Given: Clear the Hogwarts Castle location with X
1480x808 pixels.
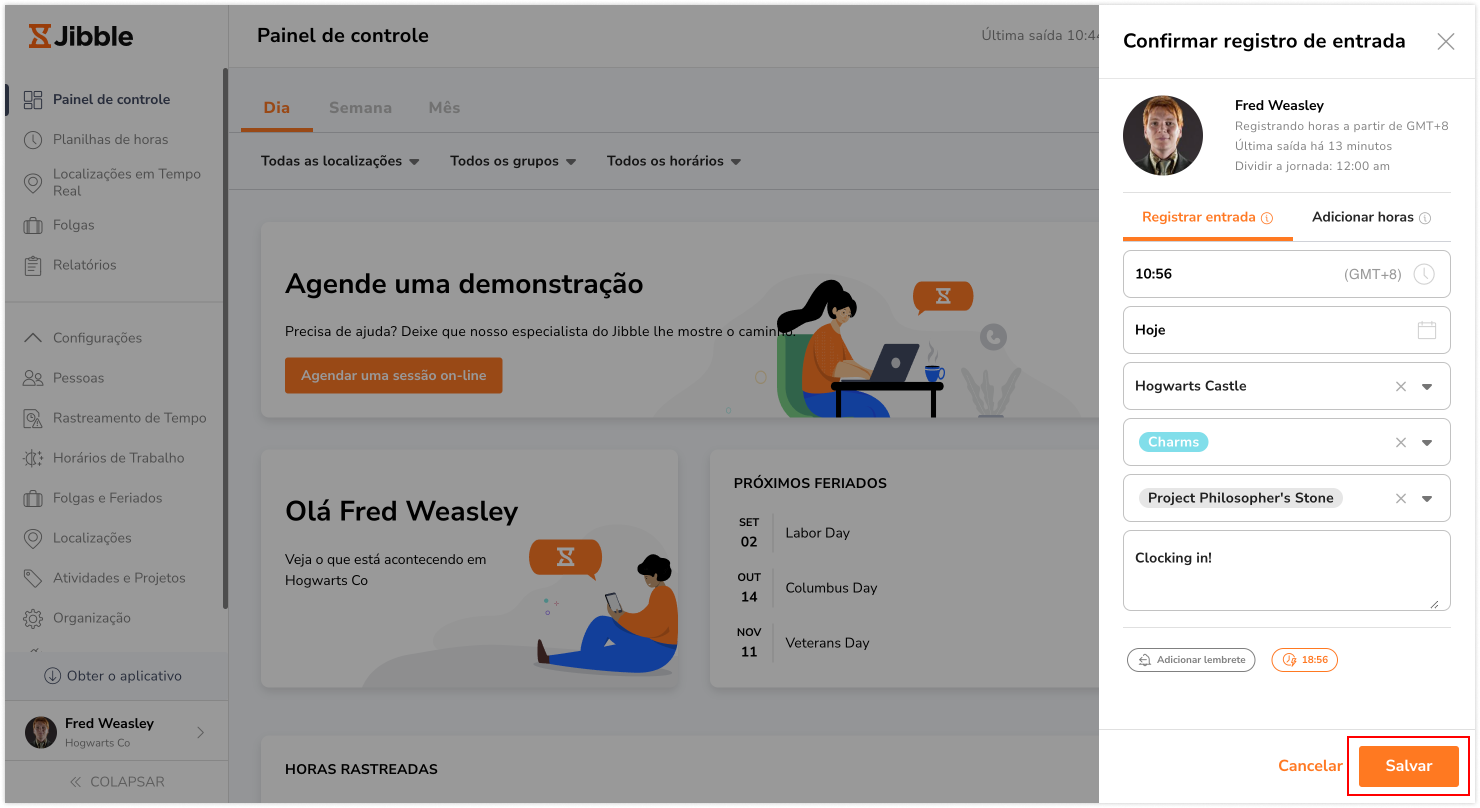Looking at the screenshot, I should [1401, 387].
